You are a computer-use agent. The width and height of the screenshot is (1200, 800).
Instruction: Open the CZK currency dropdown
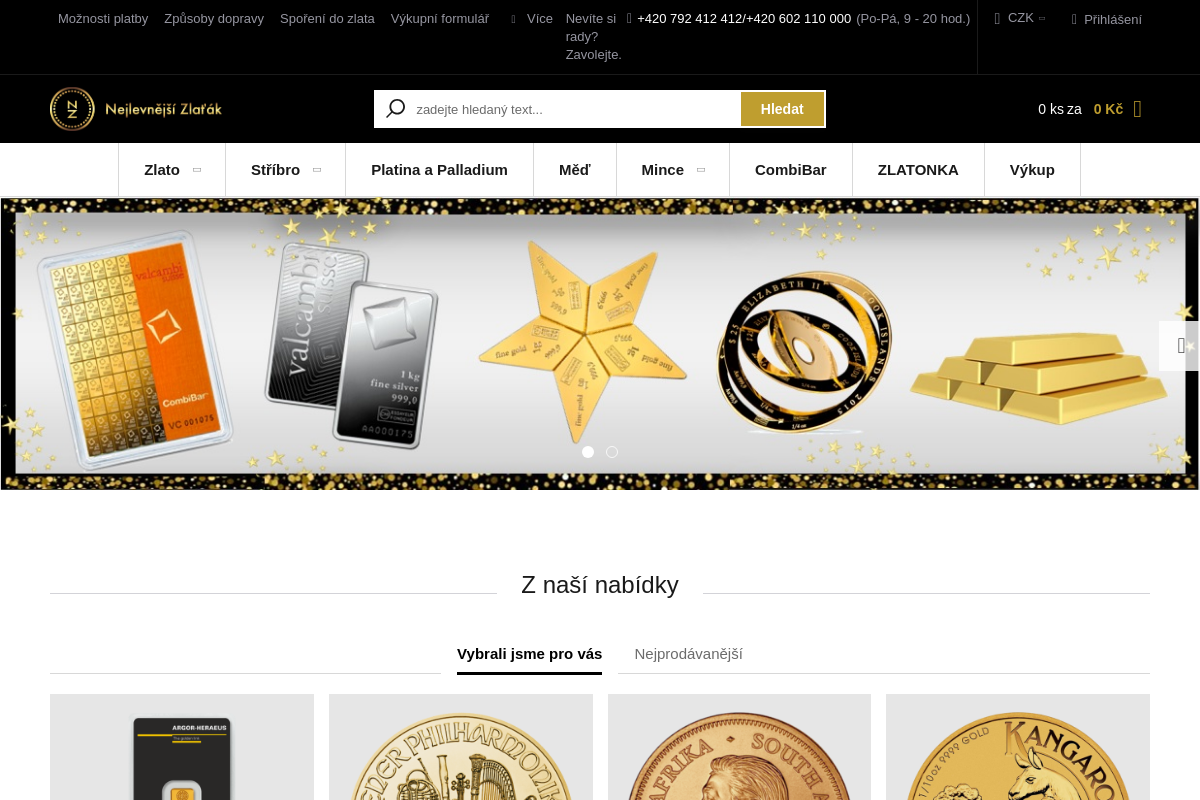point(1020,18)
